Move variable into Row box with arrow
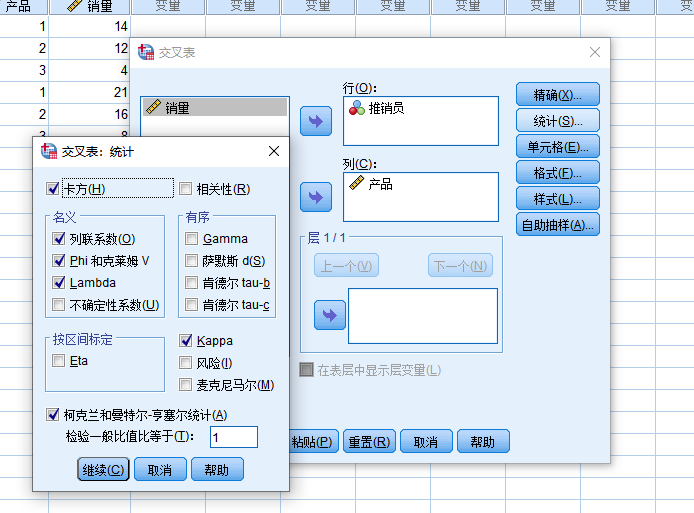694x513 pixels. (316, 121)
